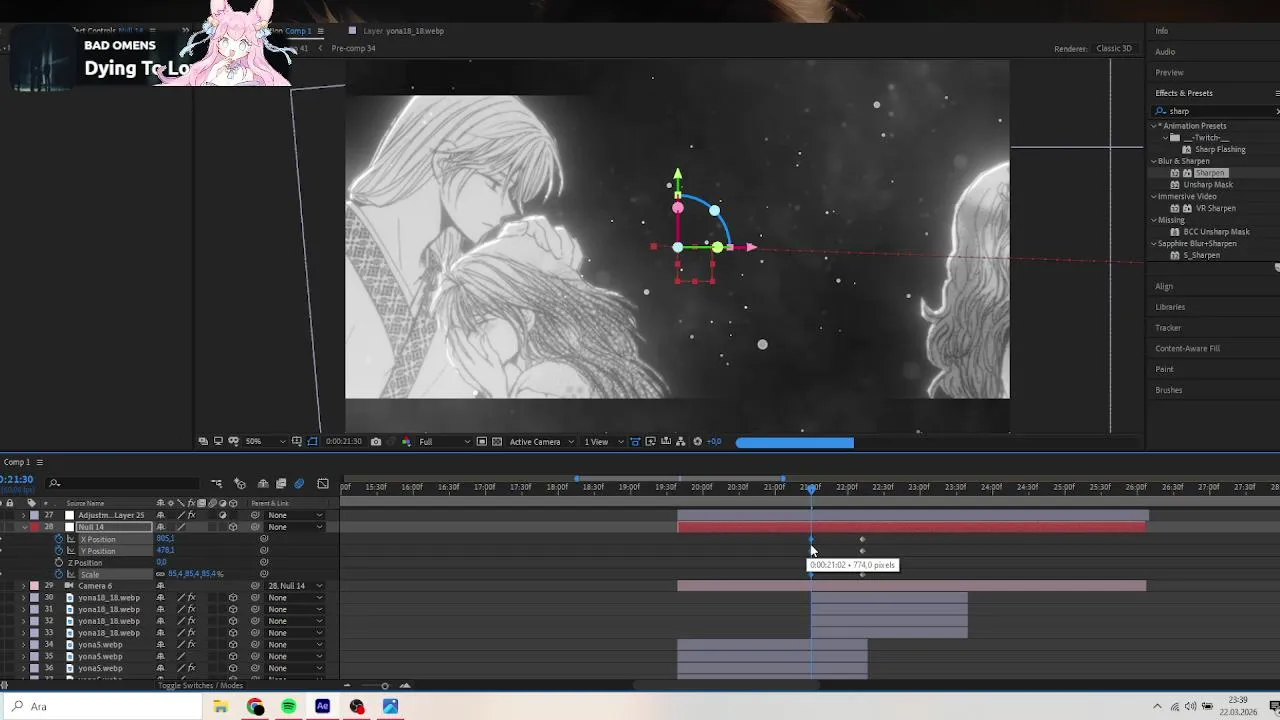Screen dimensions: 1280x720
Task: Toggle adjustment layer switch on layer 27
Action: pyautogui.click(x=223, y=515)
